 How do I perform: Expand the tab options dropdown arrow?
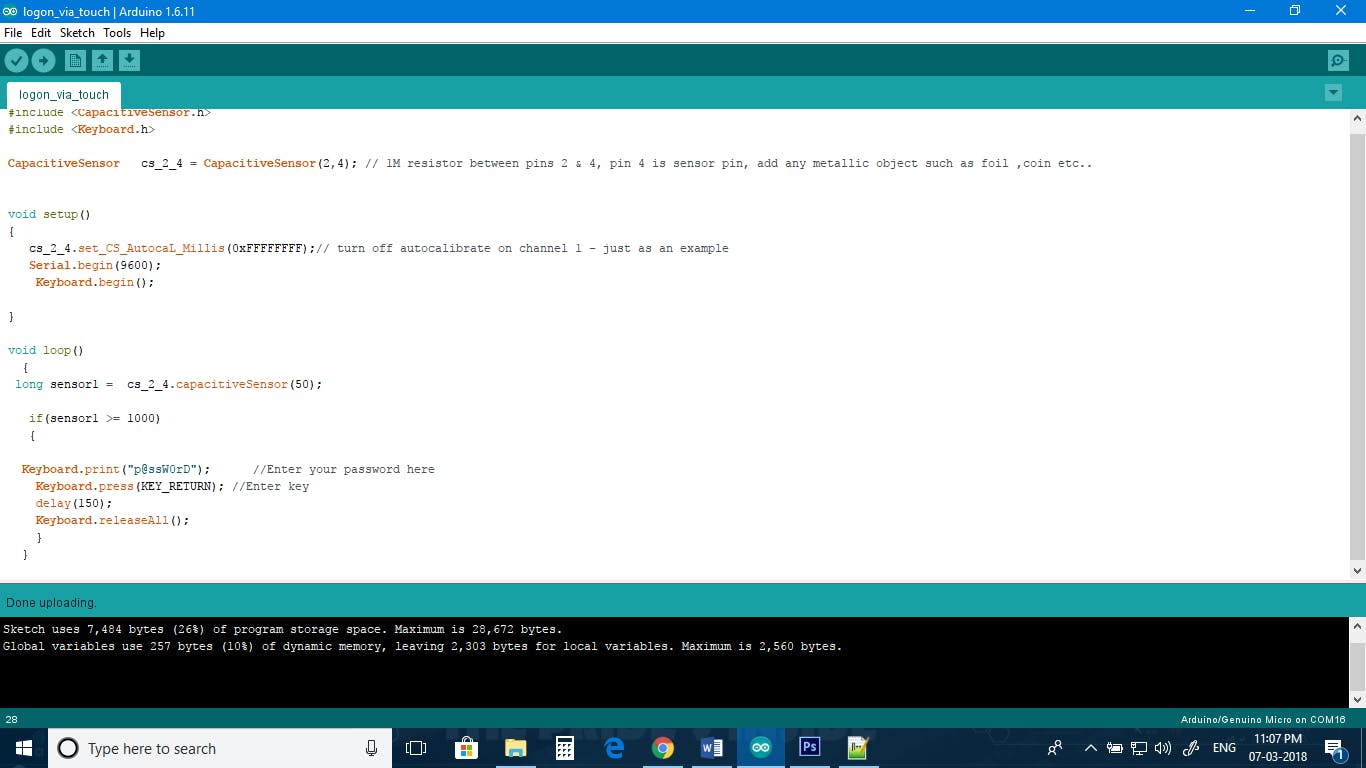pyautogui.click(x=1333, y=93)
